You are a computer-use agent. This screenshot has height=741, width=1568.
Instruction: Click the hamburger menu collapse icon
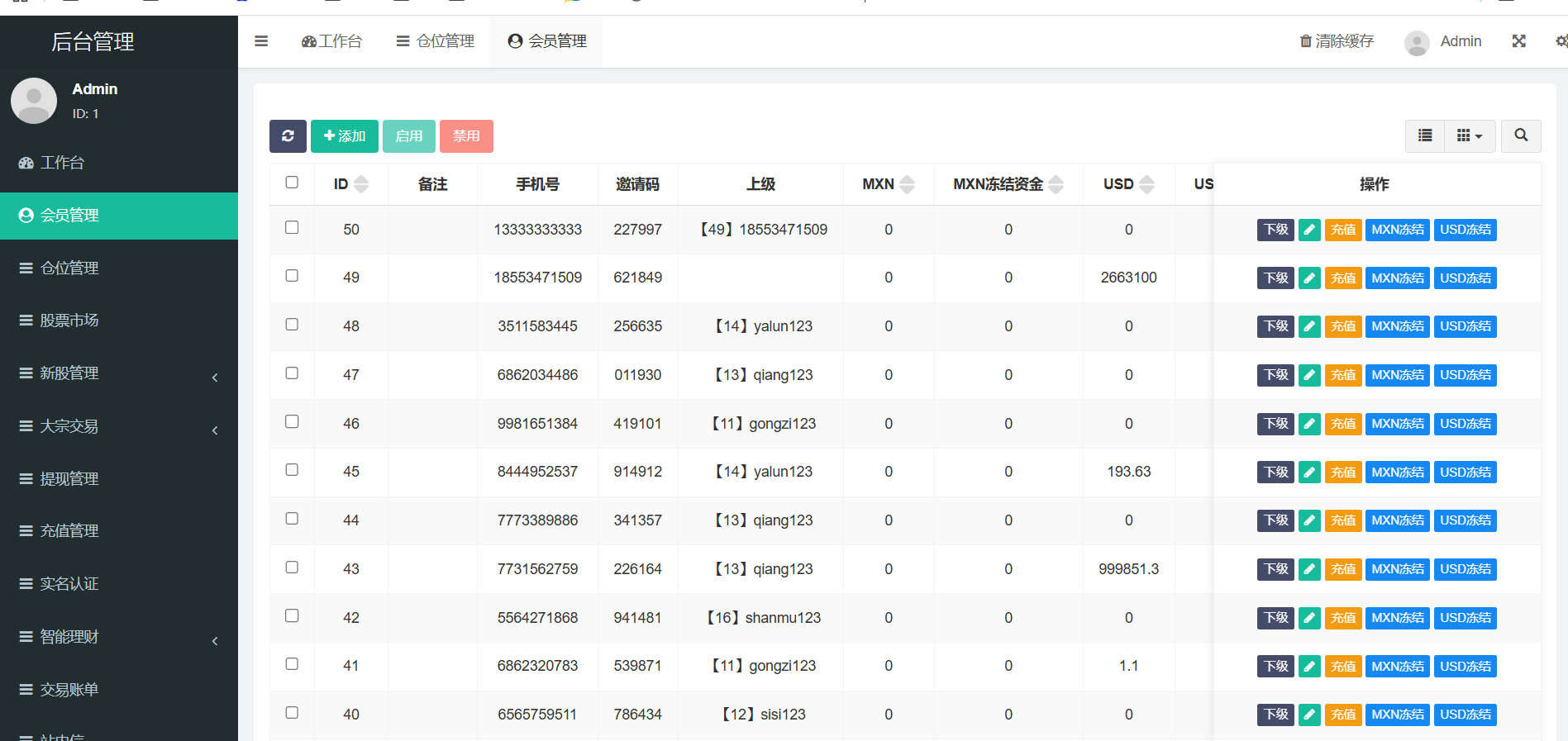pos(261,41)
